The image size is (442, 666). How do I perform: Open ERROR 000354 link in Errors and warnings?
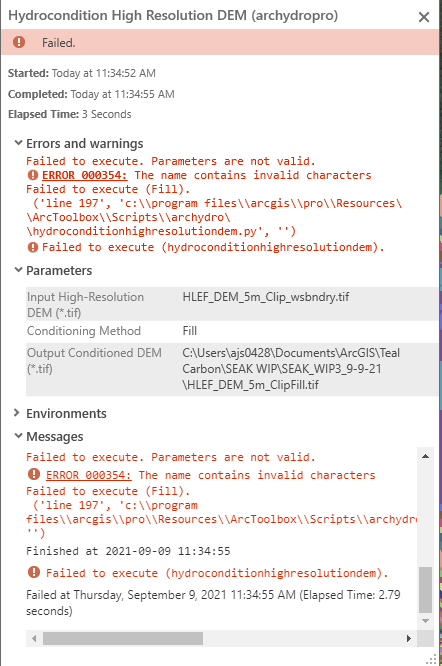click(84, 175)
